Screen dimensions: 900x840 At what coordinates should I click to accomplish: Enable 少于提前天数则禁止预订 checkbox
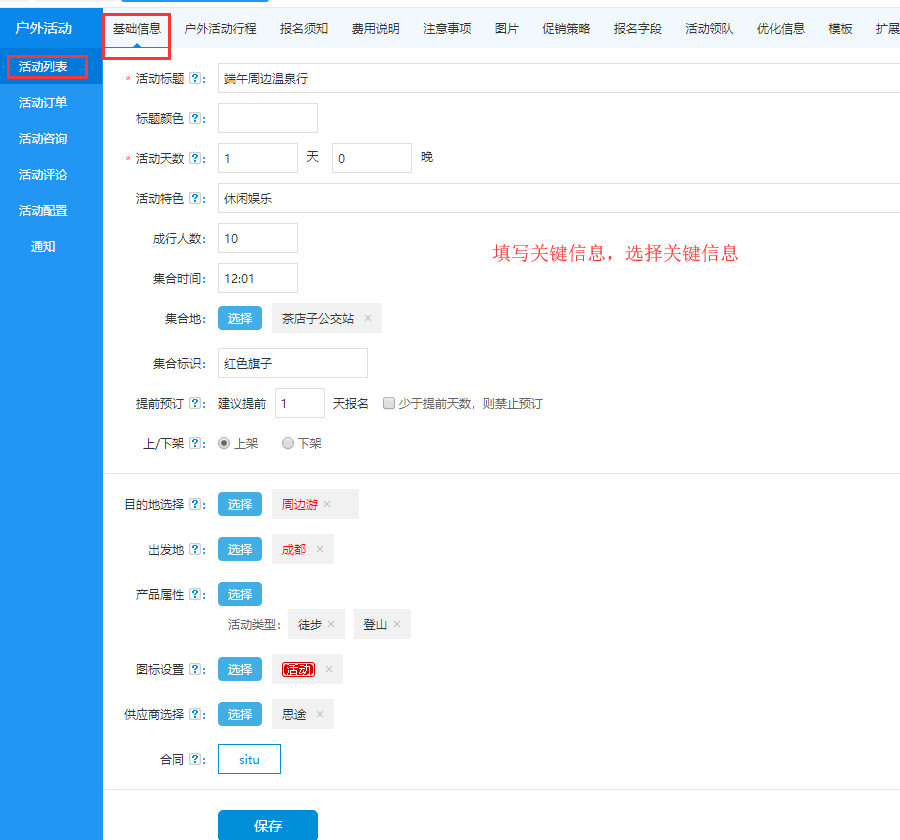389,403
